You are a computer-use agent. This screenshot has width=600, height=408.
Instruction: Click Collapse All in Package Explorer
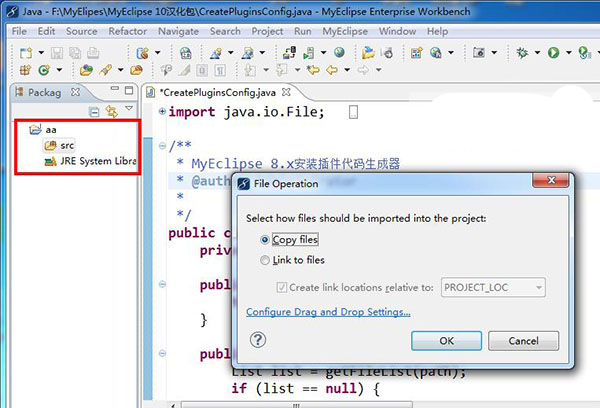pos(94,112)
